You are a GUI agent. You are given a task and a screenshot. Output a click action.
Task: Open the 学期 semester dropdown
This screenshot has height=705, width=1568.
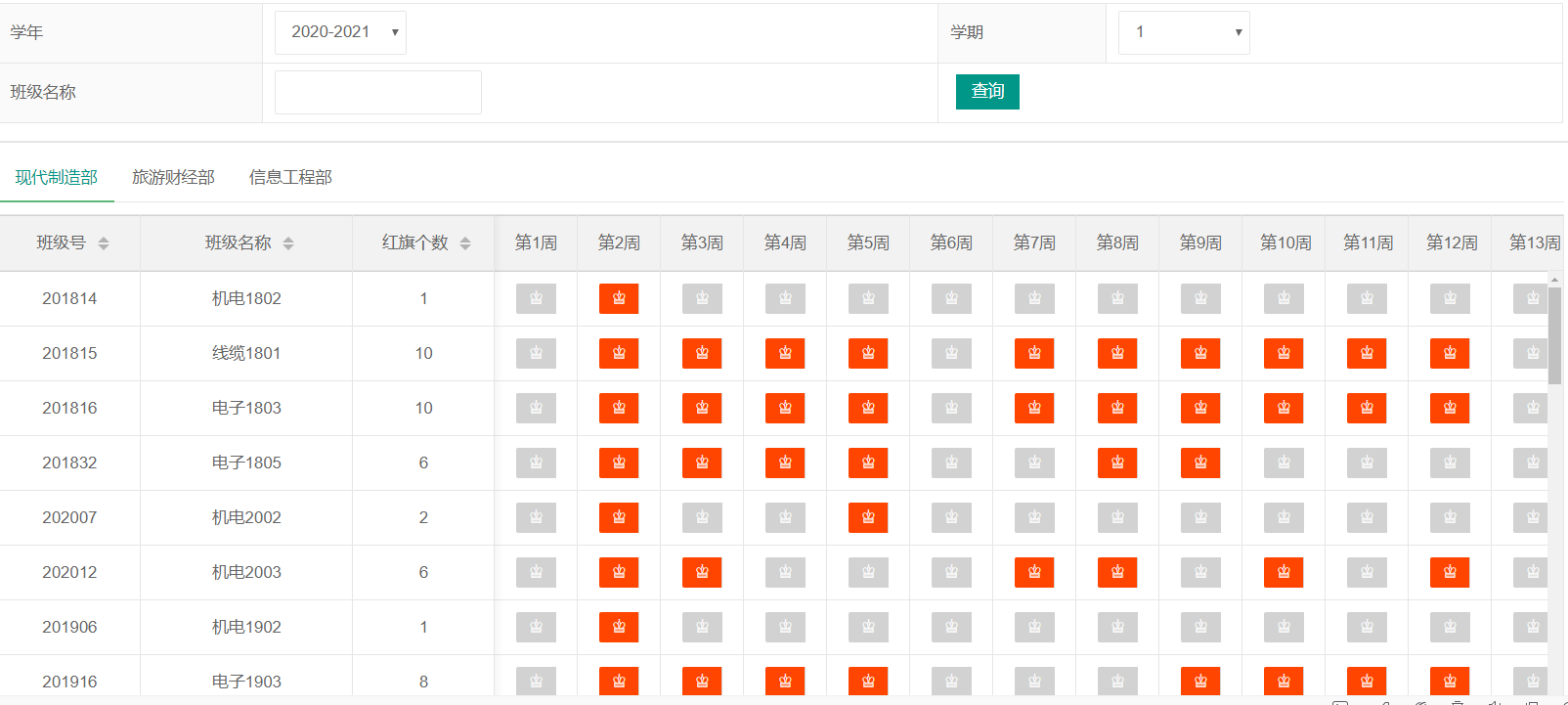(1184, 32)
